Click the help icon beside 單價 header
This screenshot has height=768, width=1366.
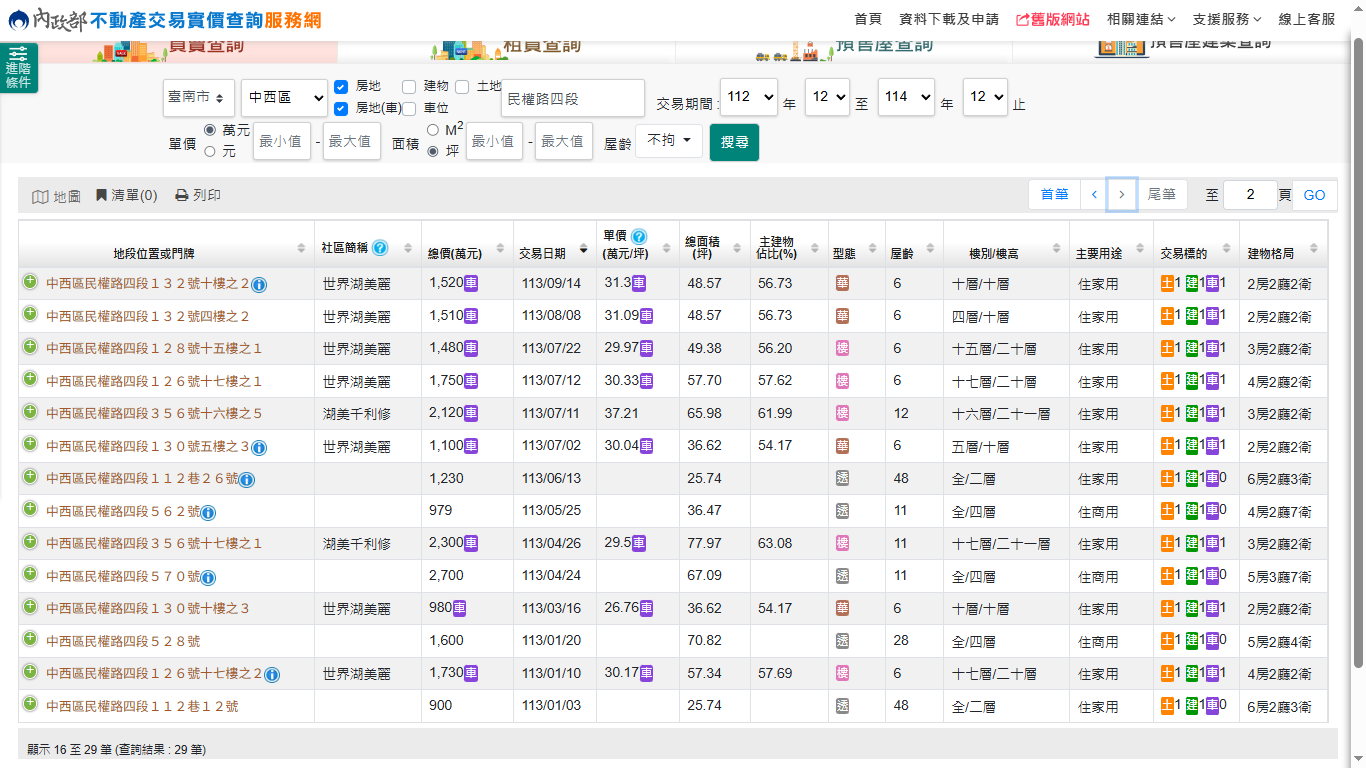[x=639, y=236]
